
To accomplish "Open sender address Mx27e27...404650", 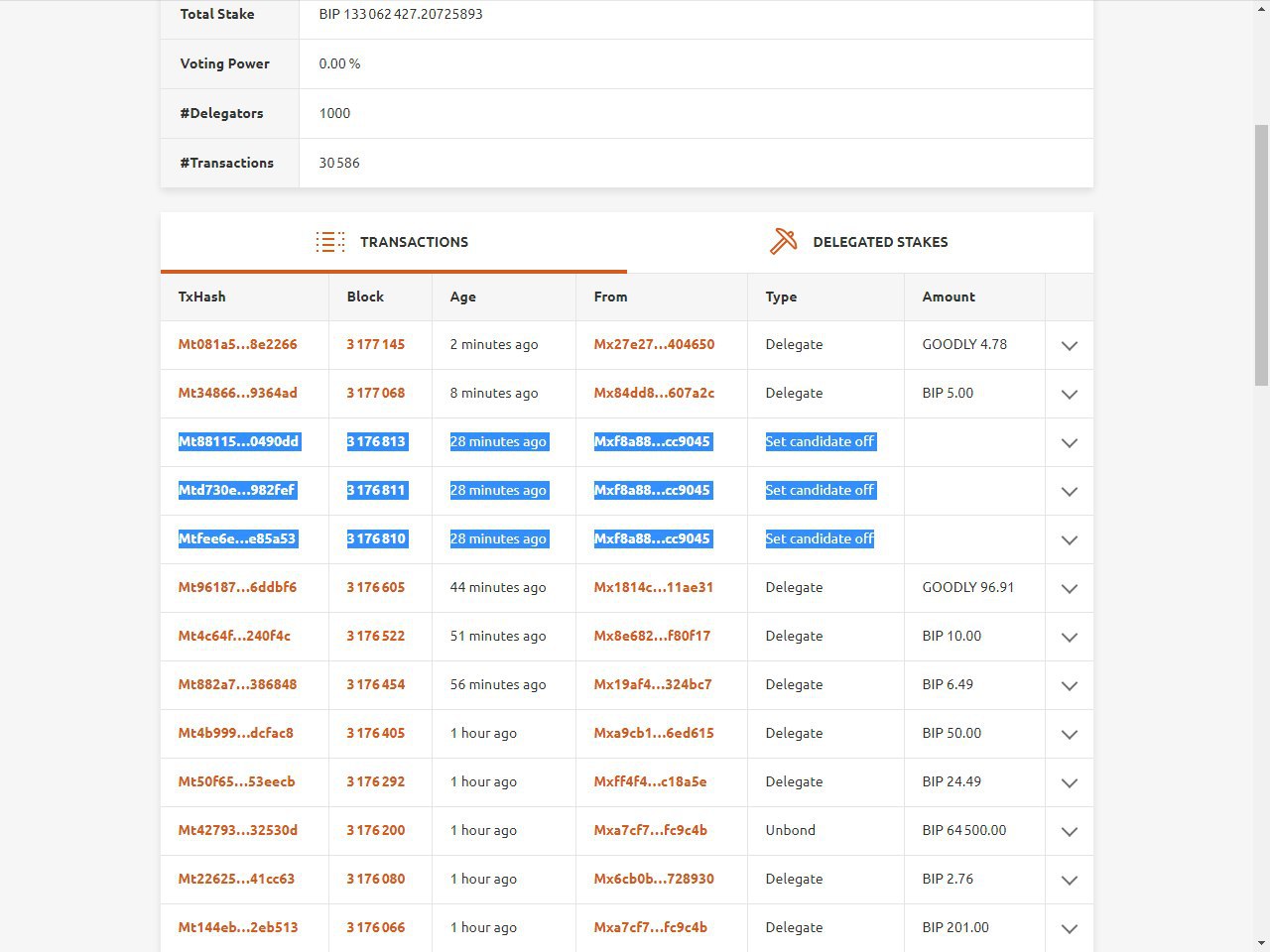I will 654,345.
